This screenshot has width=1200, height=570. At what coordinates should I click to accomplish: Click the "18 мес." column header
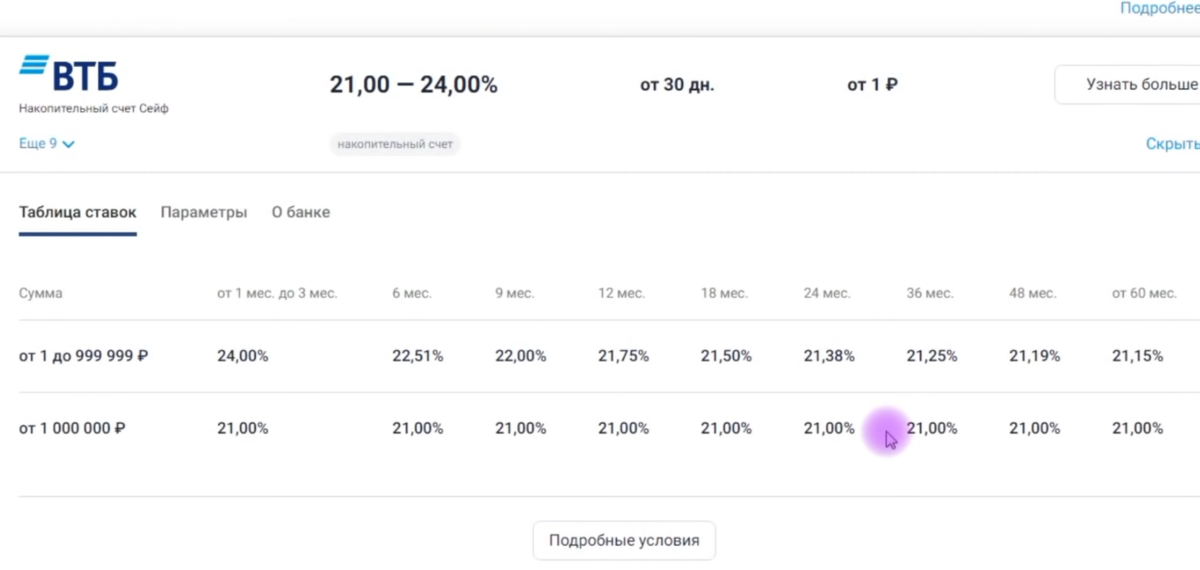pyautogui.click(x=724, y=293)
